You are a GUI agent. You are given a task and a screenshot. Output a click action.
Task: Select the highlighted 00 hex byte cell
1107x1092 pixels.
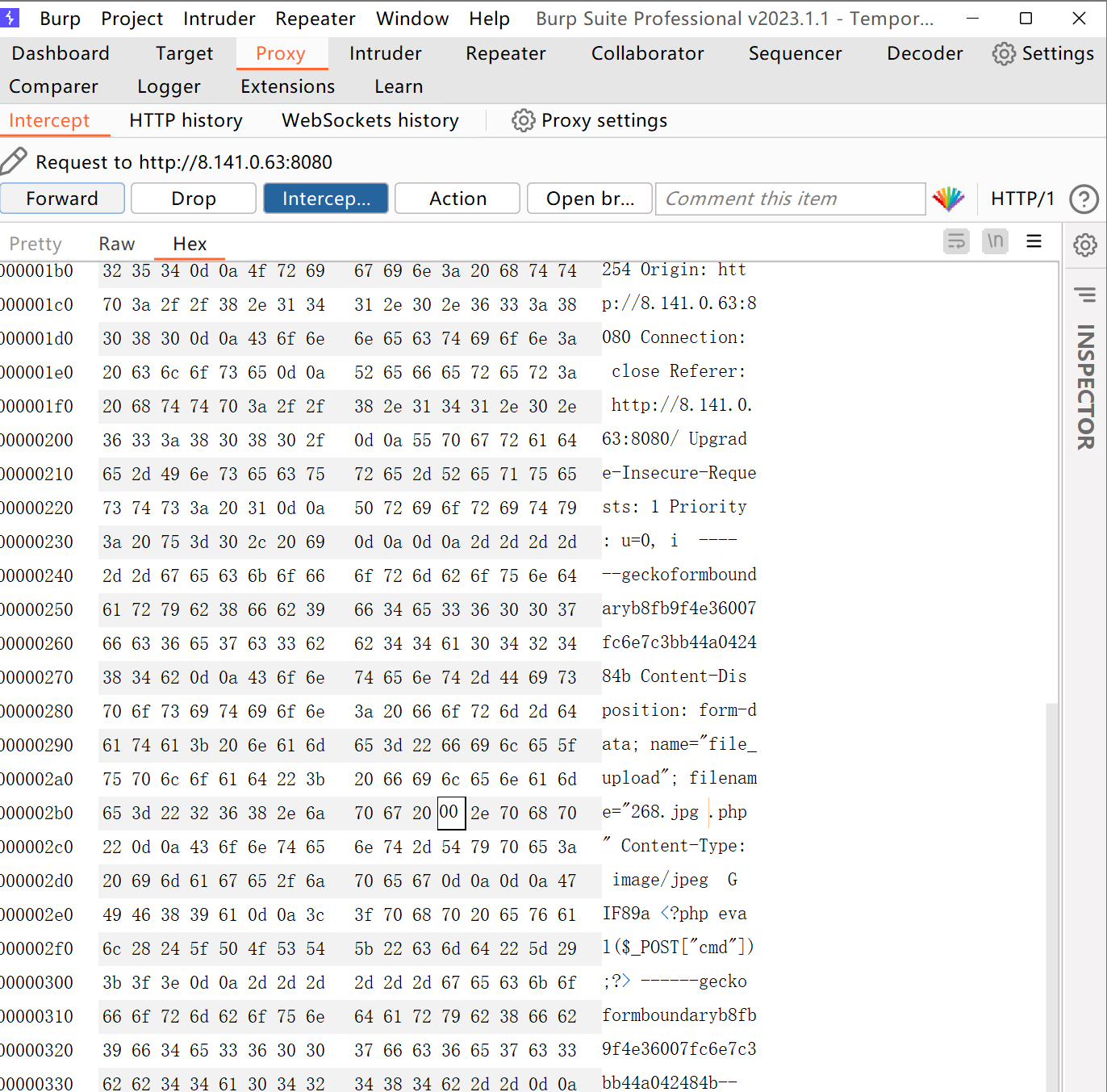pos(451,813)
